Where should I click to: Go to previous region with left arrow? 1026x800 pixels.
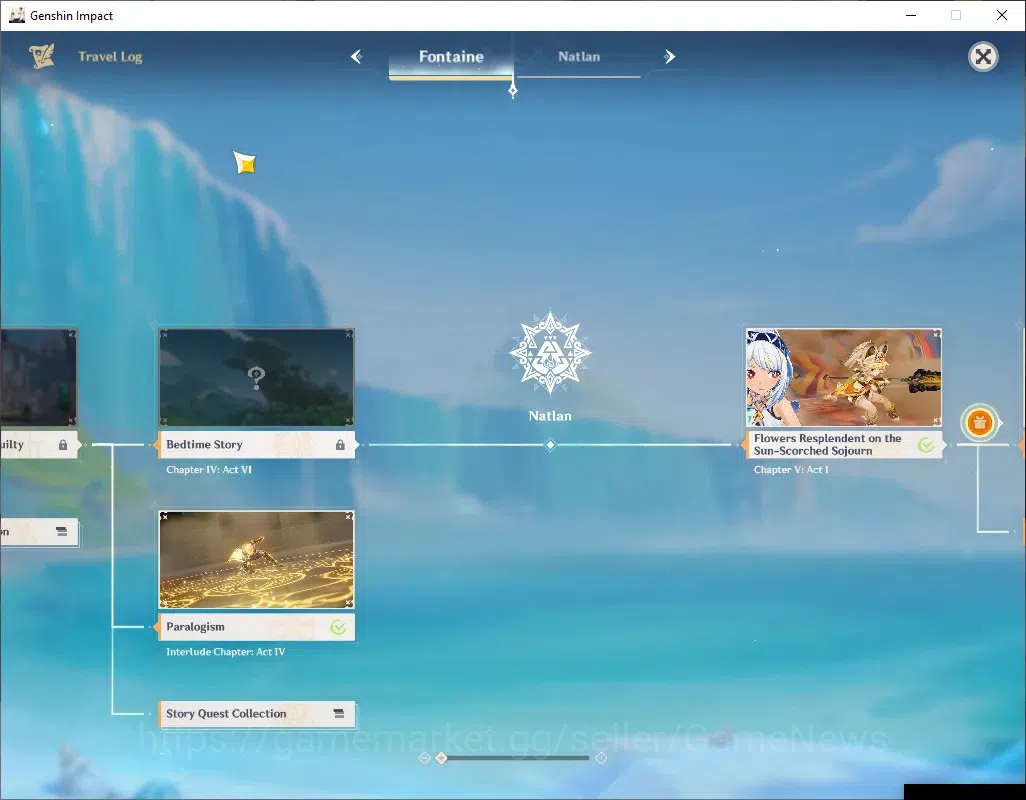pyautogui.click(x=356, y=57)
